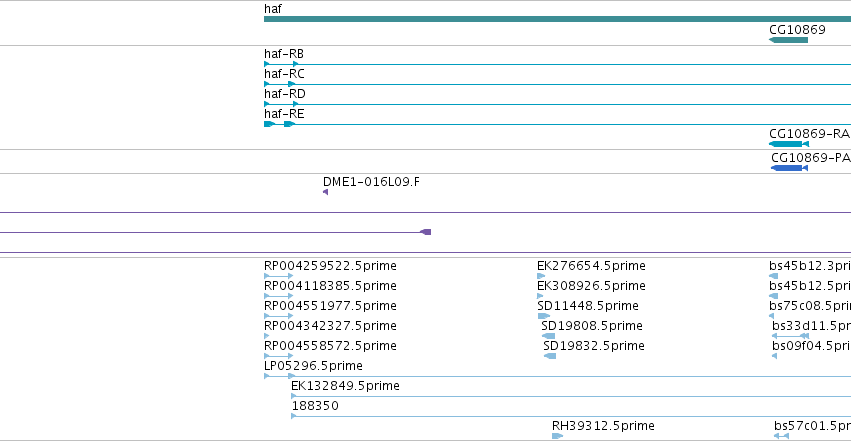This screenshot has height=441, width=851.
Task: Click the CG10869 gene arrow glyph
Action: (x=789, y=40)
